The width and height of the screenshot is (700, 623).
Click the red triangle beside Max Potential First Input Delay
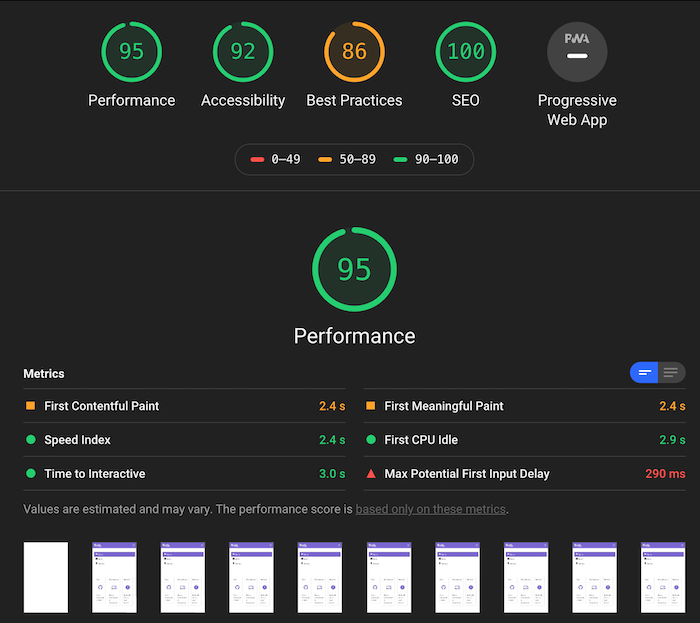click(x=371, y=473)
